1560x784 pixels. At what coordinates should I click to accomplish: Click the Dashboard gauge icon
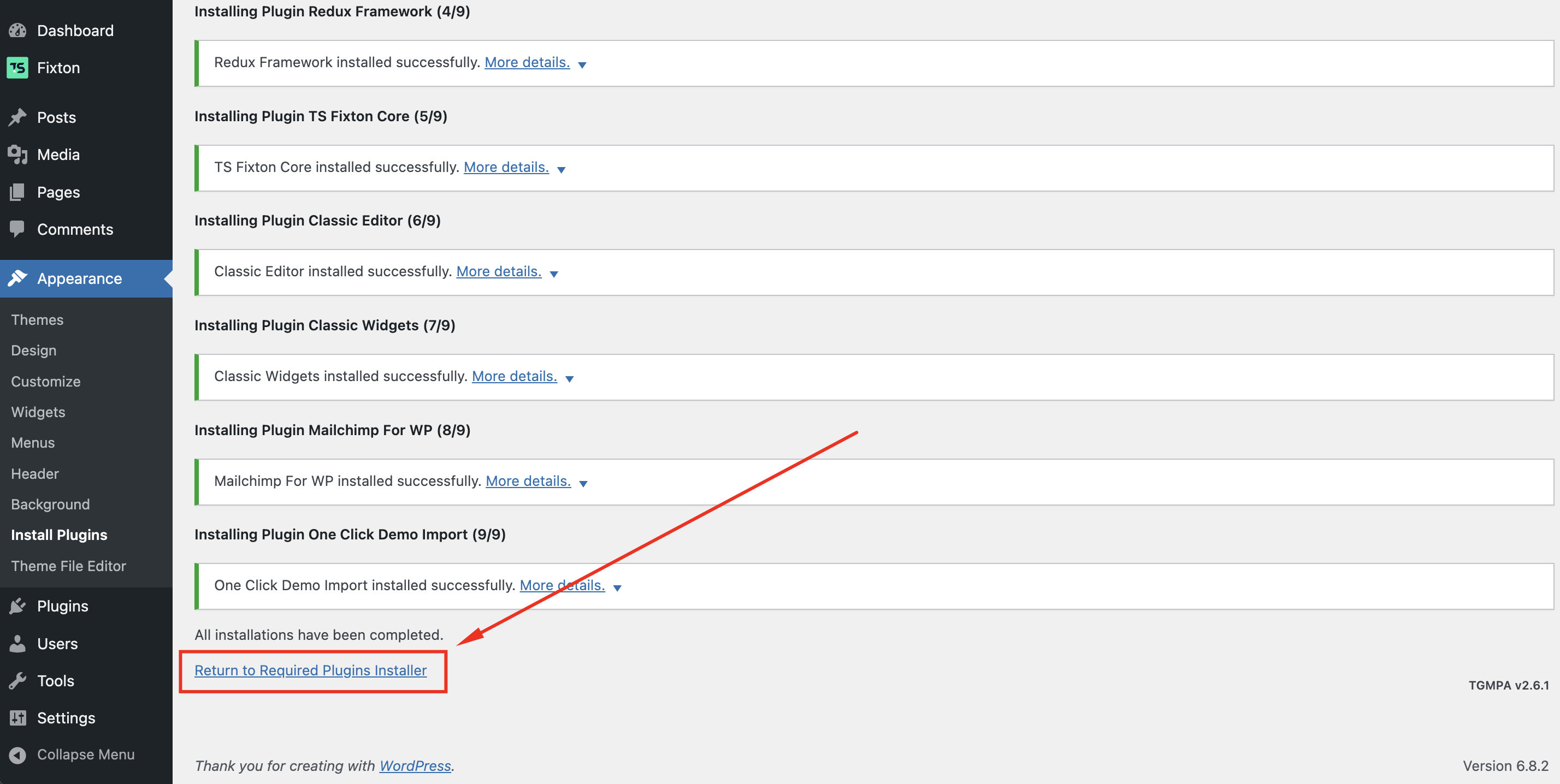(17, 30)
